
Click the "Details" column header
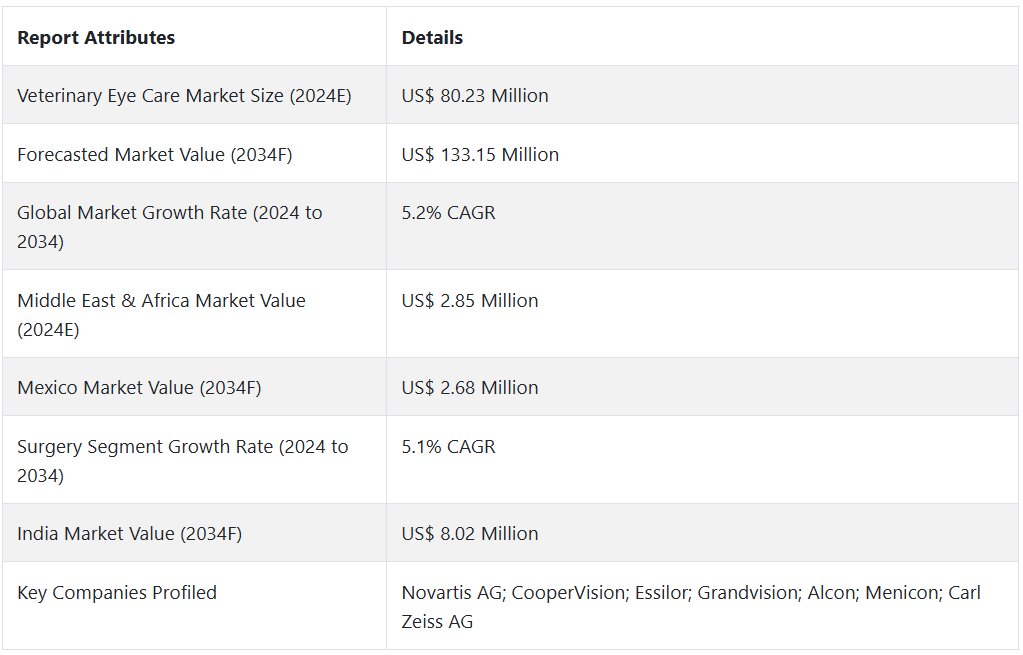coord(432,38)
